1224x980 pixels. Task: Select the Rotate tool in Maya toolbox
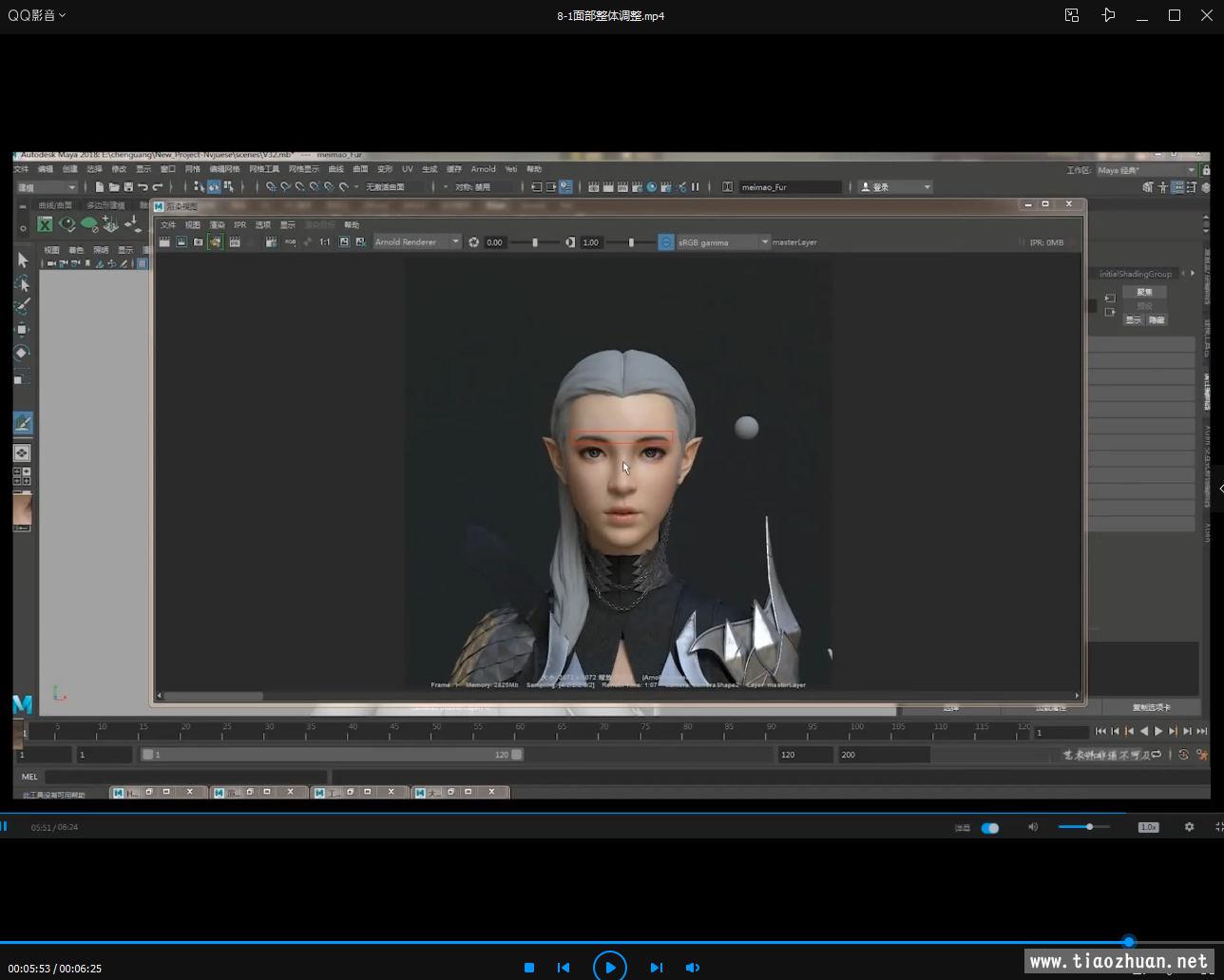pyautogui.click(x=22, y=353)
